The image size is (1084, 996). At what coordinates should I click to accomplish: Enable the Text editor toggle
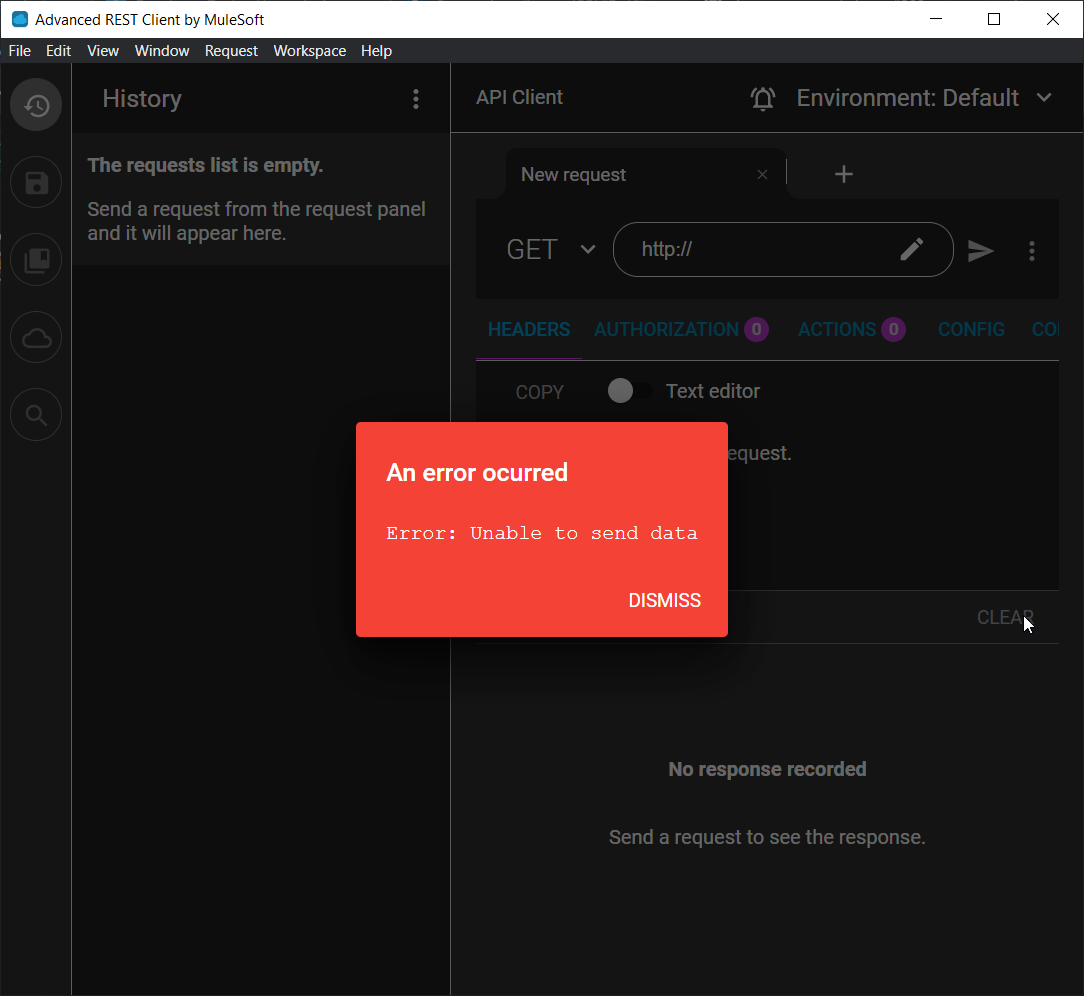(x=629, y=390)
